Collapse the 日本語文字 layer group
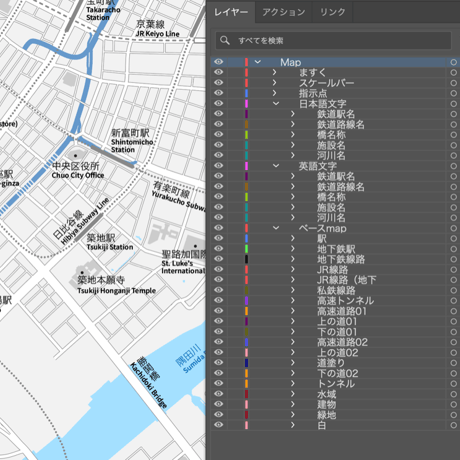 click(276, 103)
